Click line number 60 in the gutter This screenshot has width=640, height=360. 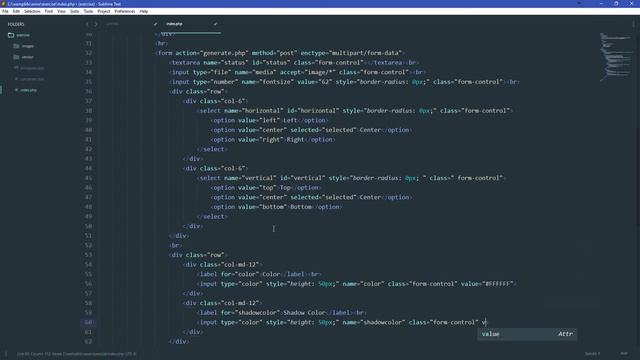[x=88, y=322]
